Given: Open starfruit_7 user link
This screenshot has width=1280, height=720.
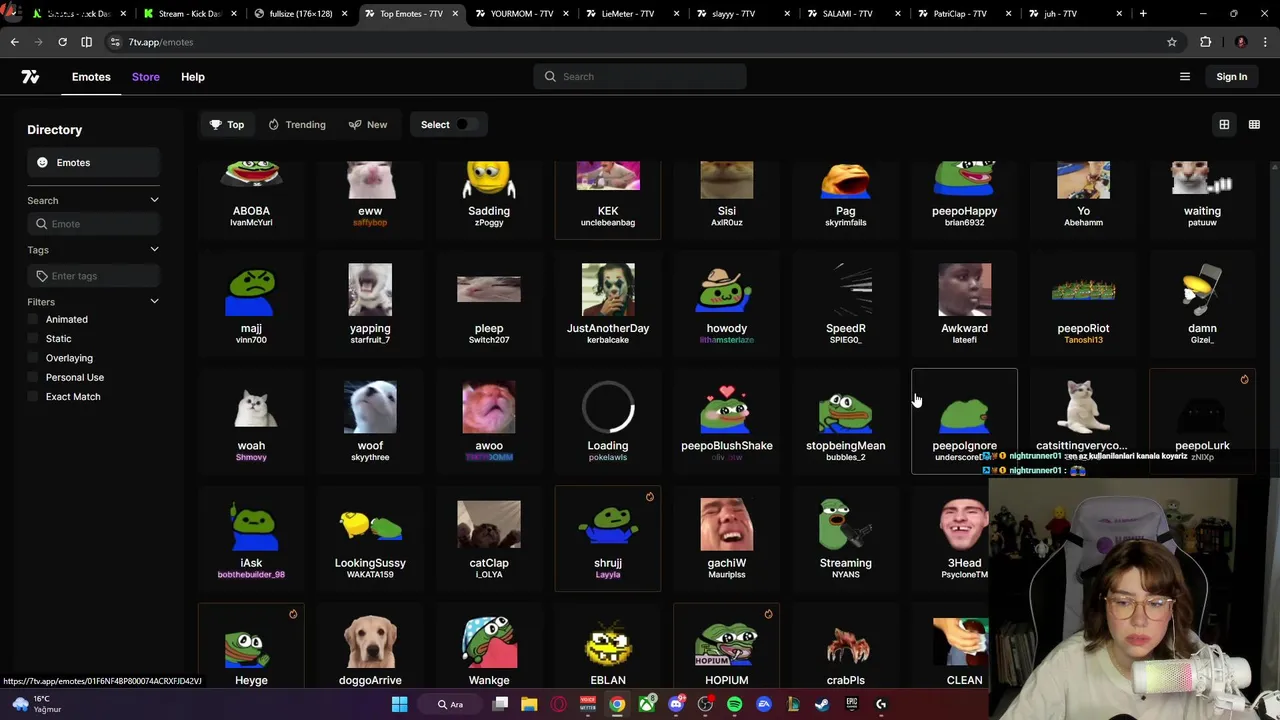Looking at the screenshot, I should coord(370,340).
